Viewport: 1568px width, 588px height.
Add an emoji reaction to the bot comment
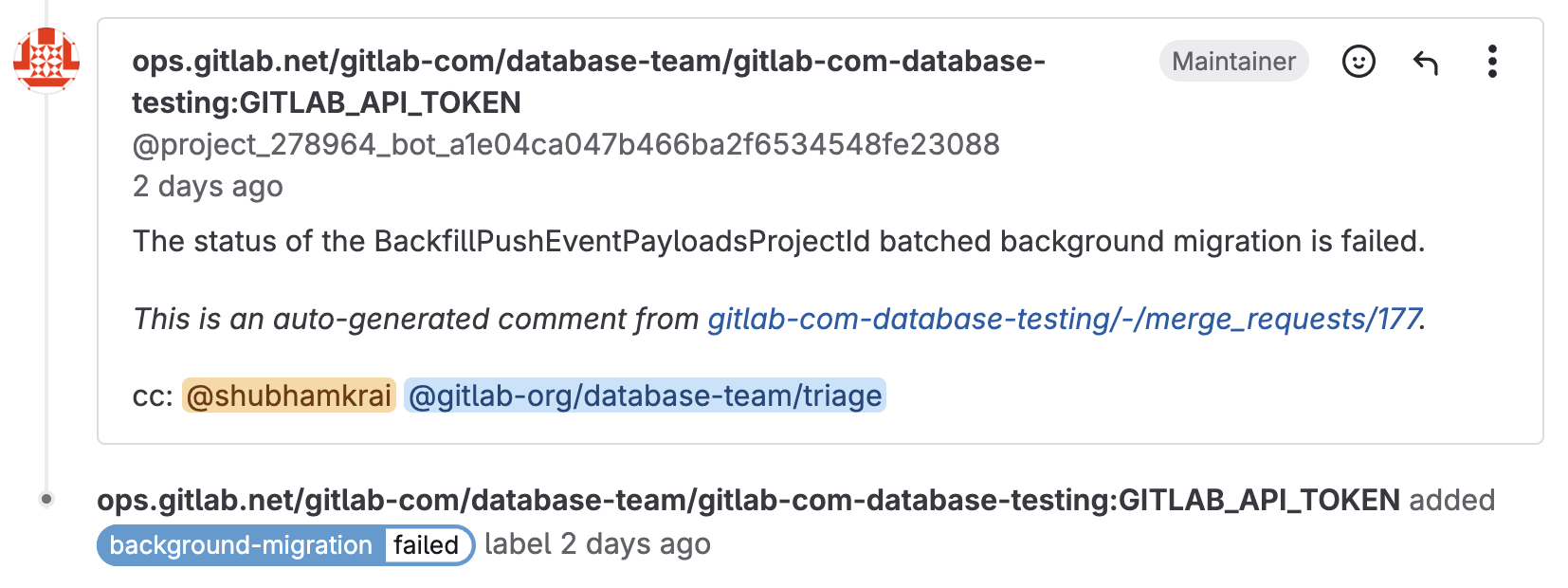pyautogui.click(x=1358, y=62)
